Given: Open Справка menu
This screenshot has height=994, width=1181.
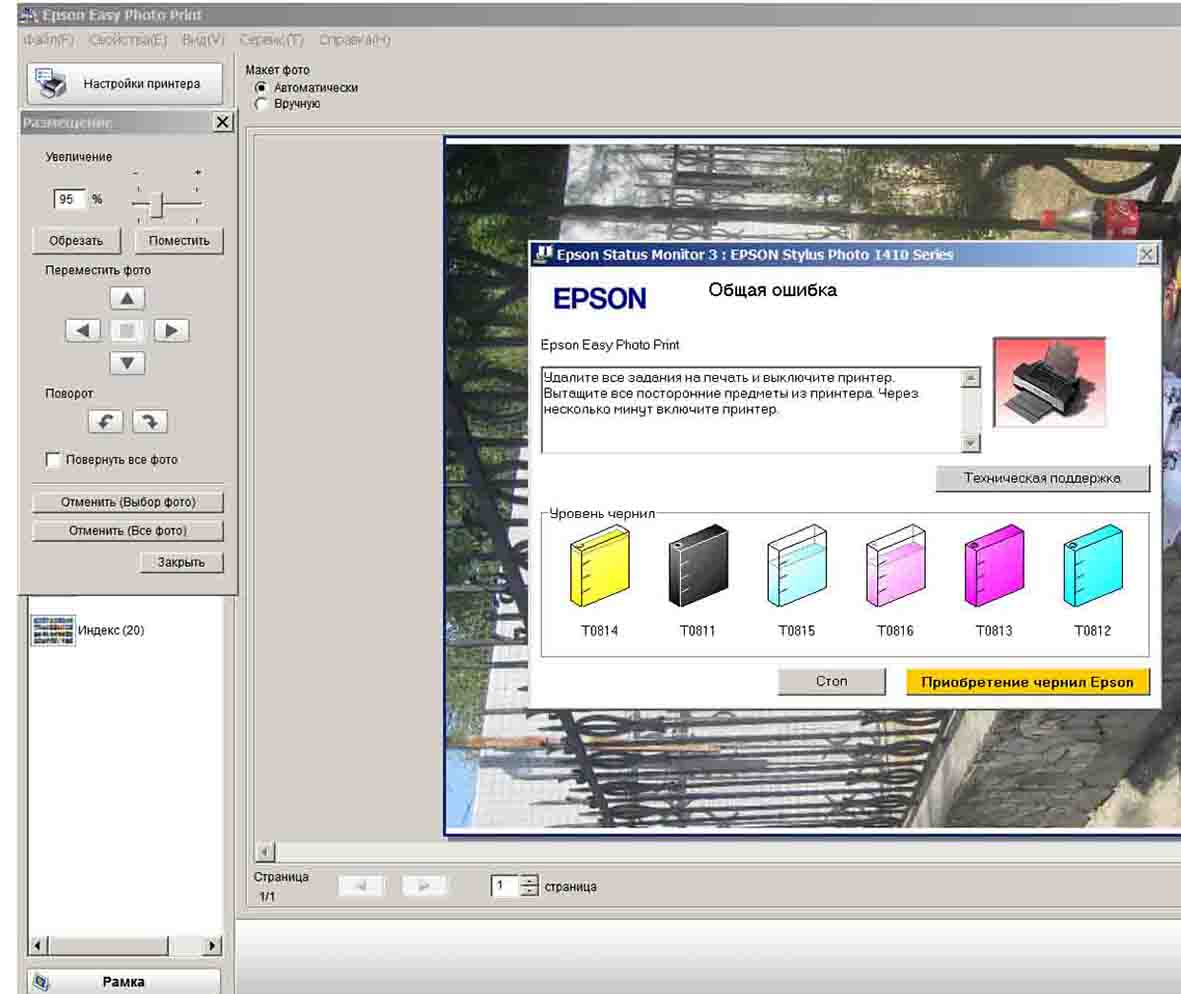Looking at the screenshot, I should [355, 40].
